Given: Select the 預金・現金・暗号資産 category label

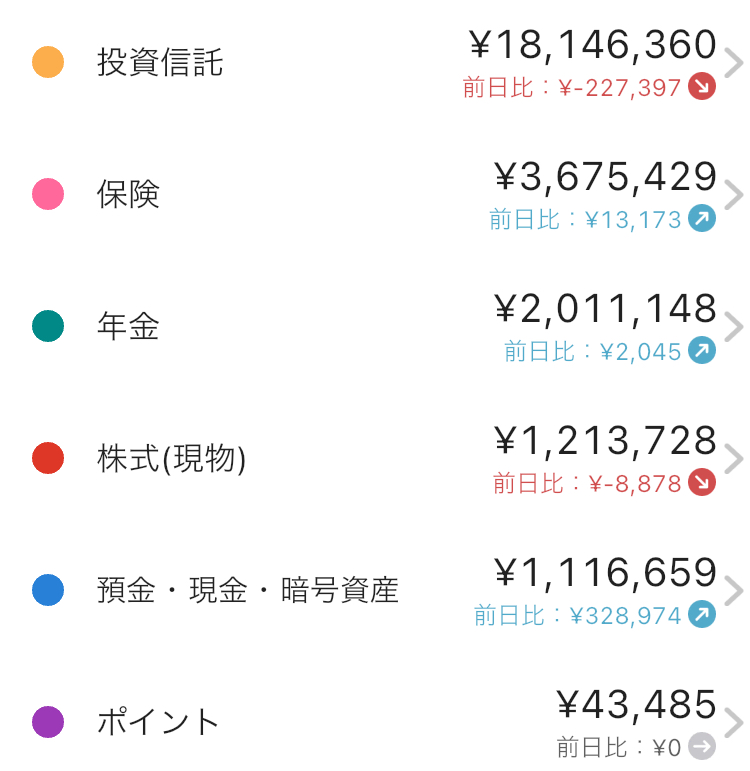Looking at the screenshot, I should (x=247, y=590).
